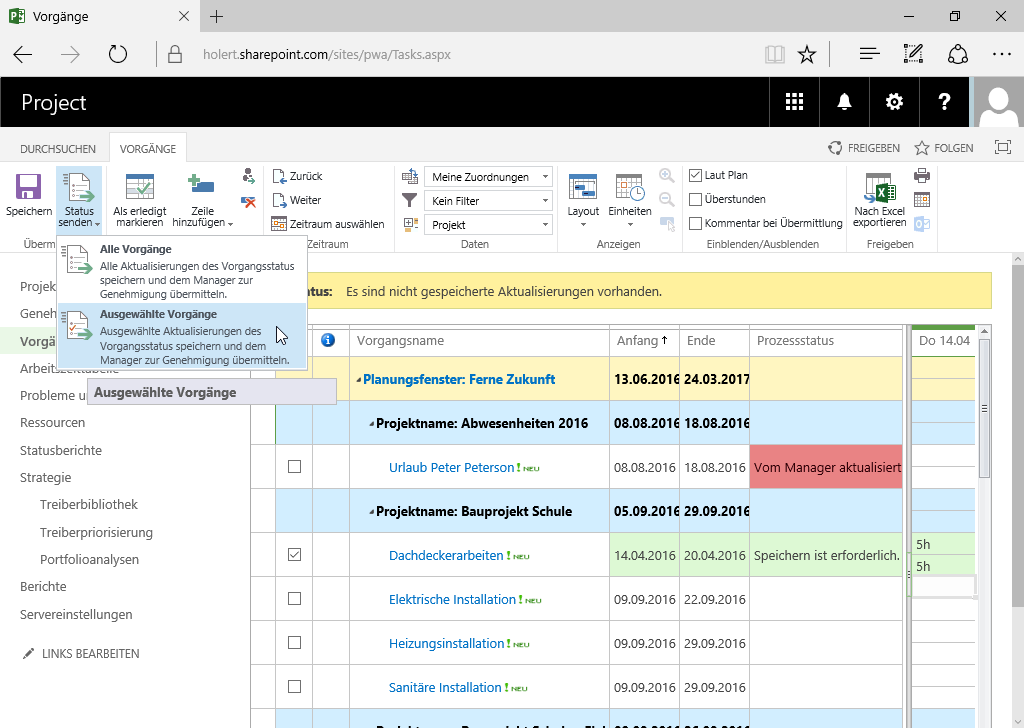Image resolution: width=1024 pixels, height=728 pixels.
Task: Open the Status senden button
Action: tap(79, 198)
